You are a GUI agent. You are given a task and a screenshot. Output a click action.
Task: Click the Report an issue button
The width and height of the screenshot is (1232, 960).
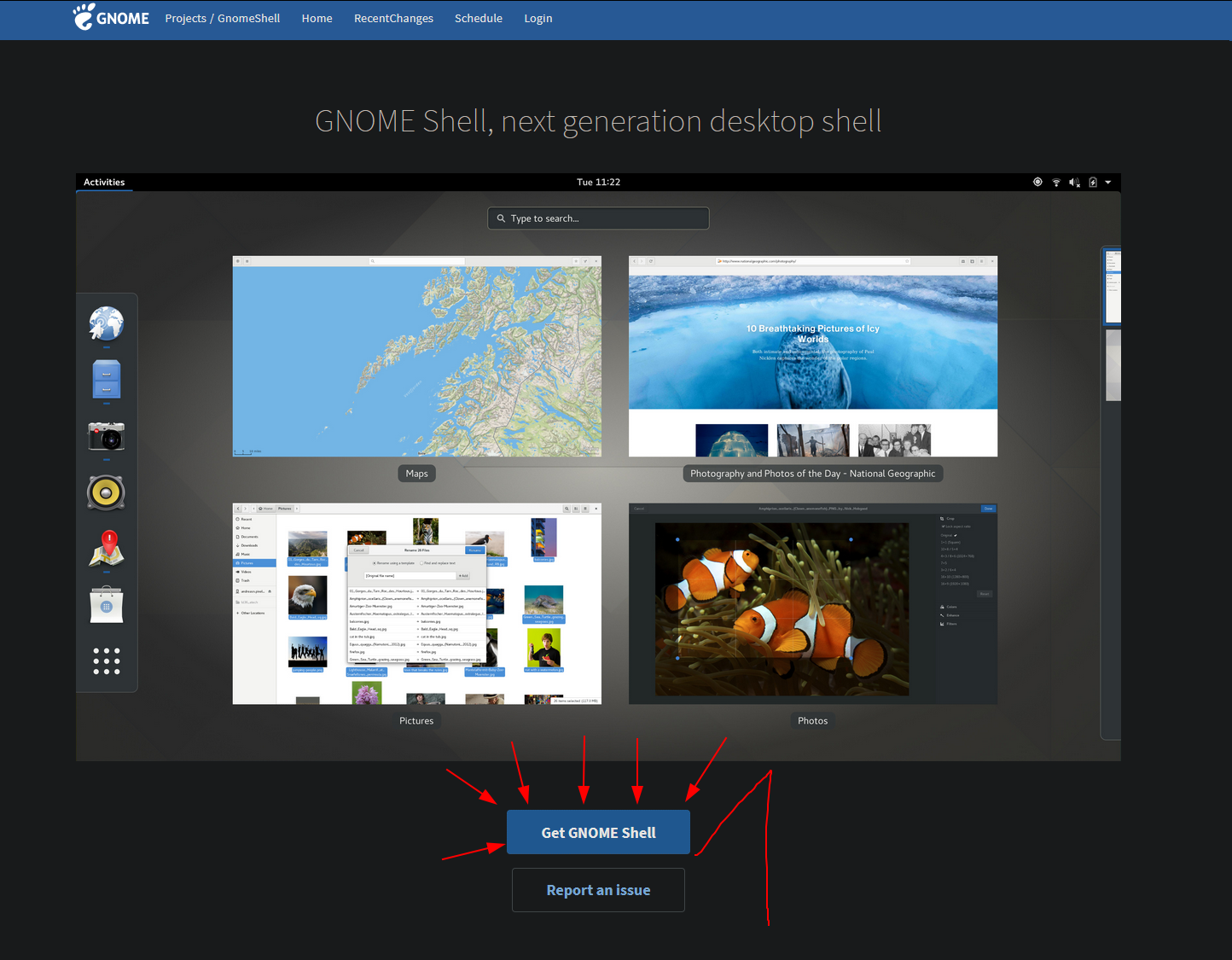coord(598,890)
